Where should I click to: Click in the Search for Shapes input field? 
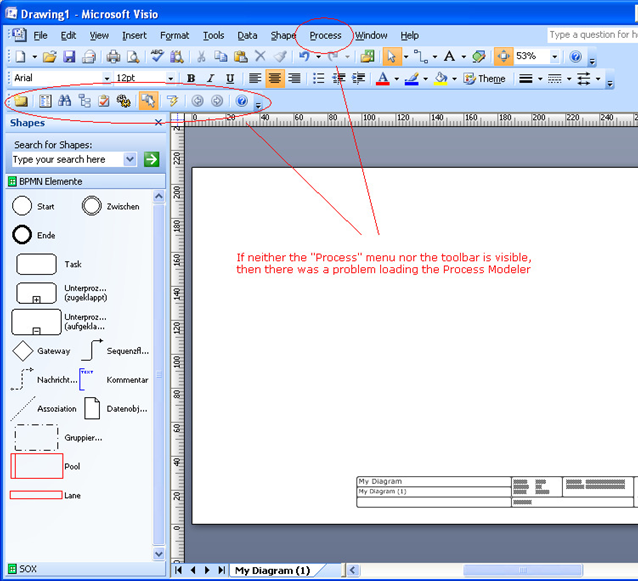[68, 159]
